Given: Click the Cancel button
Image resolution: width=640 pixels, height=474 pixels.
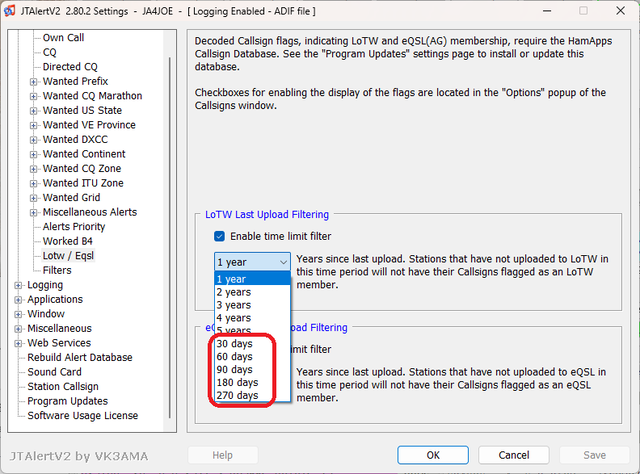Looking at the screenshot, I should tap(513, 455).
